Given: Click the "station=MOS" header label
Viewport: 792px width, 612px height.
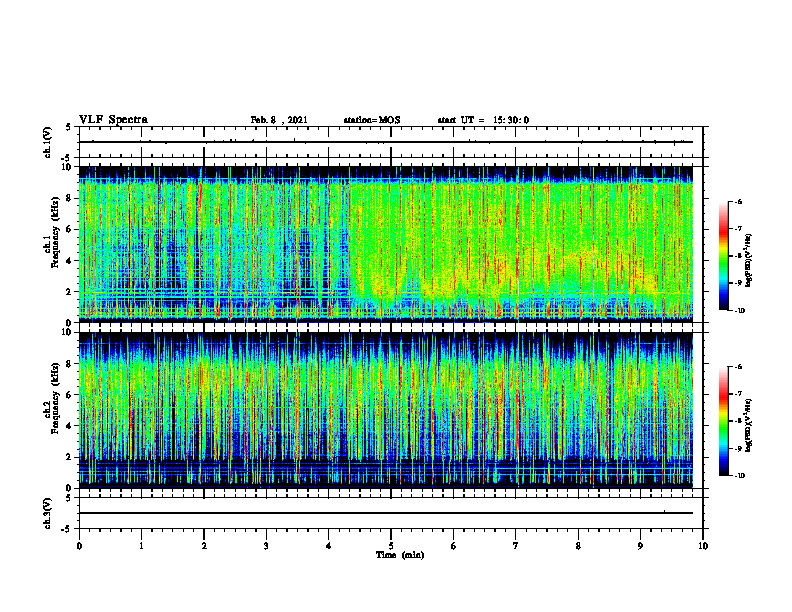Looking at the screenshot, I should (372, 120).
